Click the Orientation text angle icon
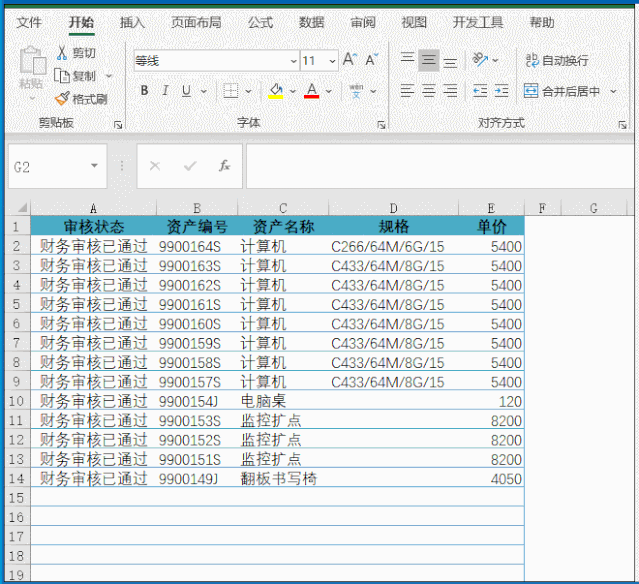This screenshot has width=639, height=584. [480, 60]
